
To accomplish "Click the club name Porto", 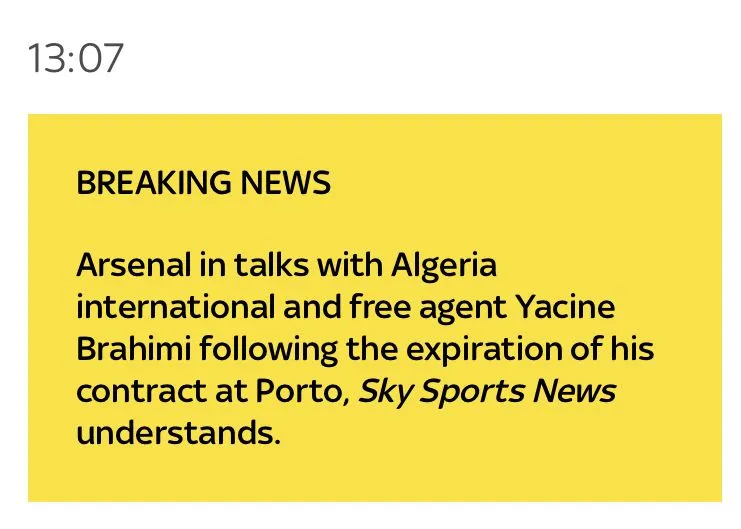I will point(307,391).
